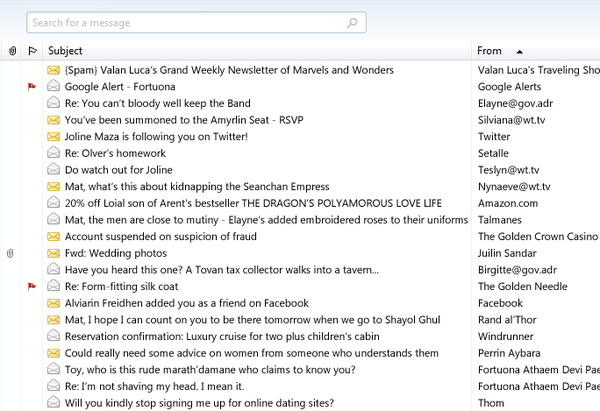
Task: Click unread envelope of Amyrlin Seat RSVP message
Action: pos(54,120)
